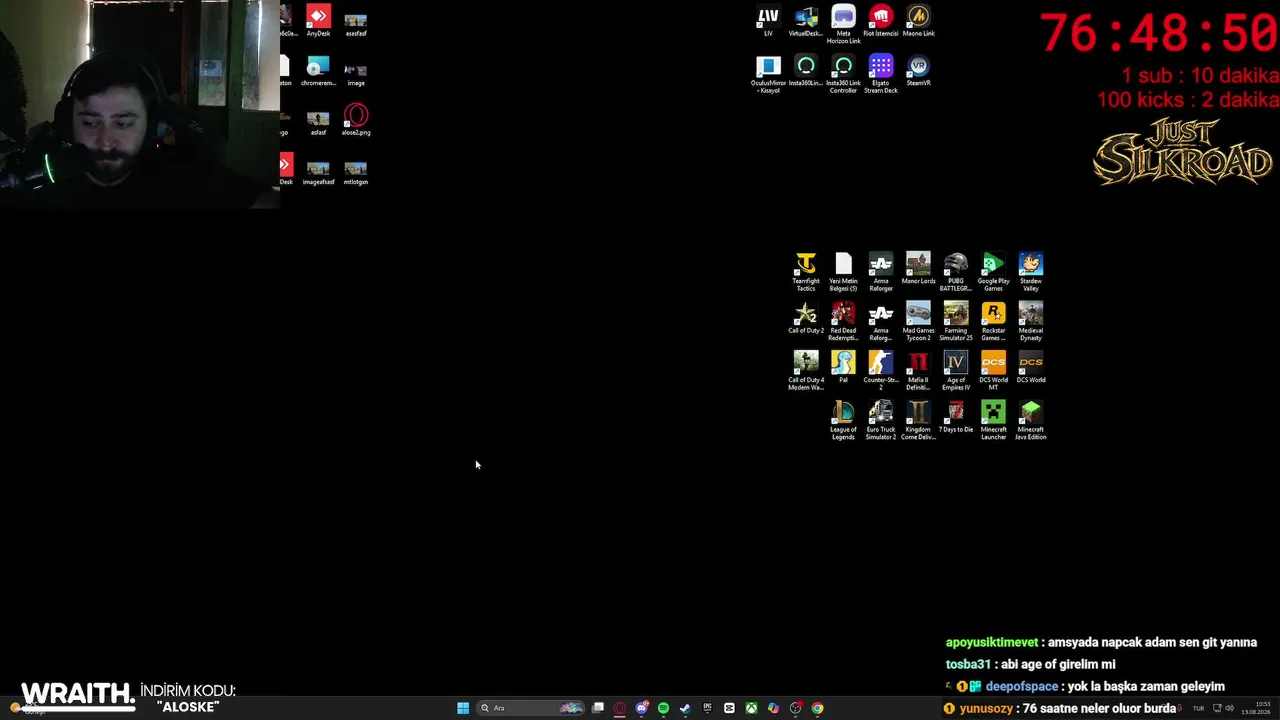Open Google Chrome from the taskbar
The height and width of the screenshot is (720, 1280).
817,708
